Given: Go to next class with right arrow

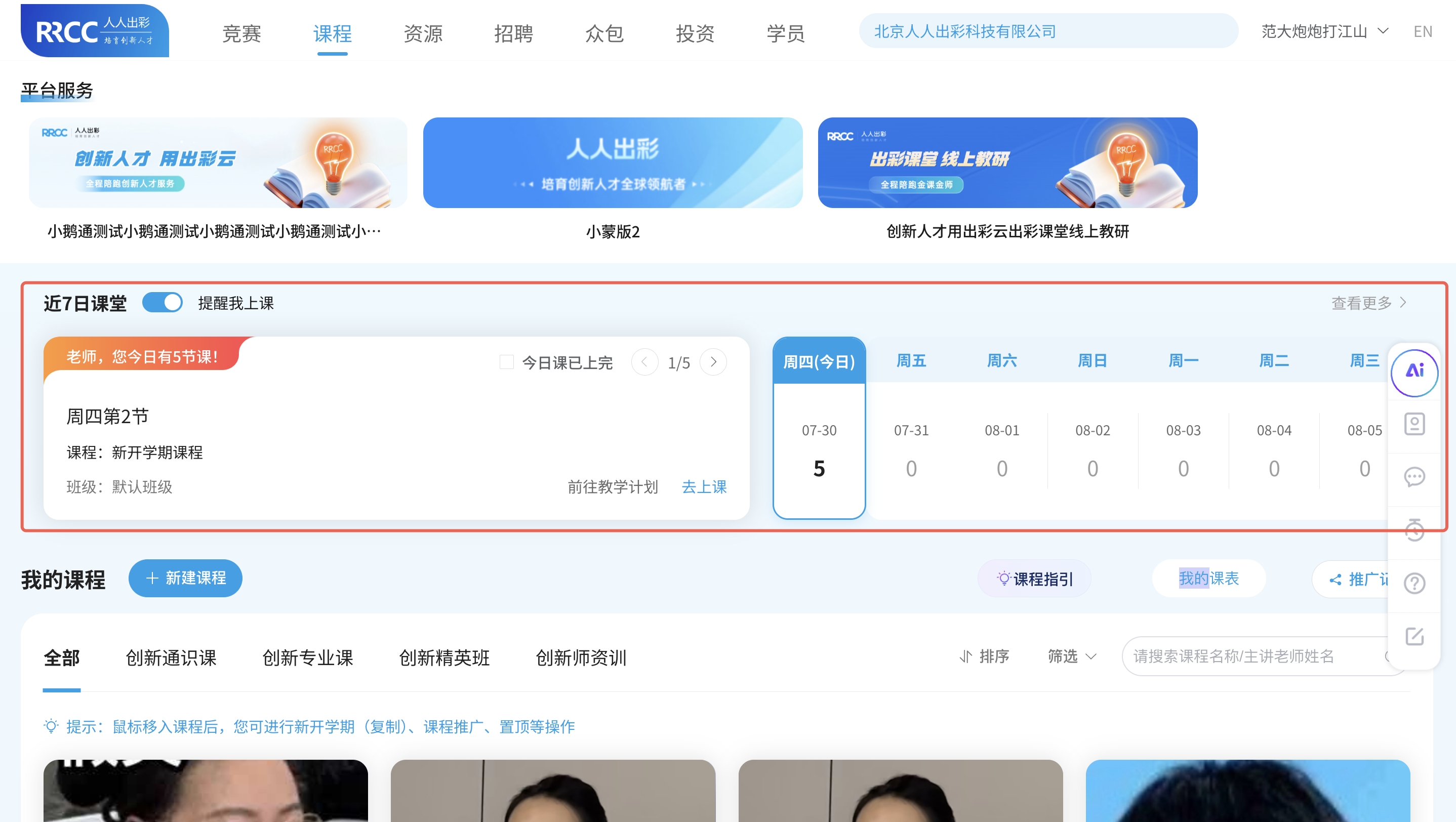Looking at the screenshot, I should point(713,362).
